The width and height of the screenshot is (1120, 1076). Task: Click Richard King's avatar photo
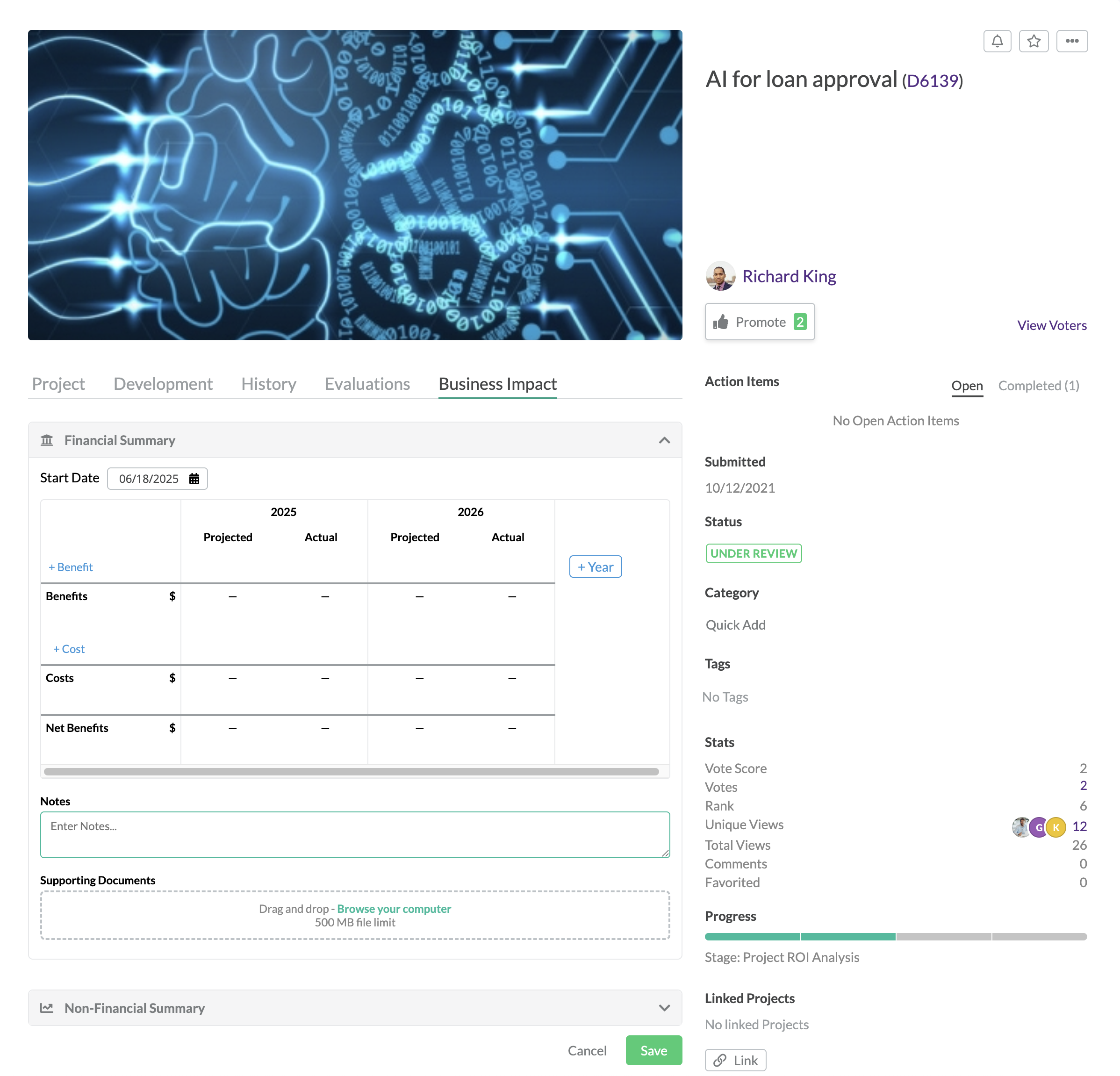coord(721,276)
